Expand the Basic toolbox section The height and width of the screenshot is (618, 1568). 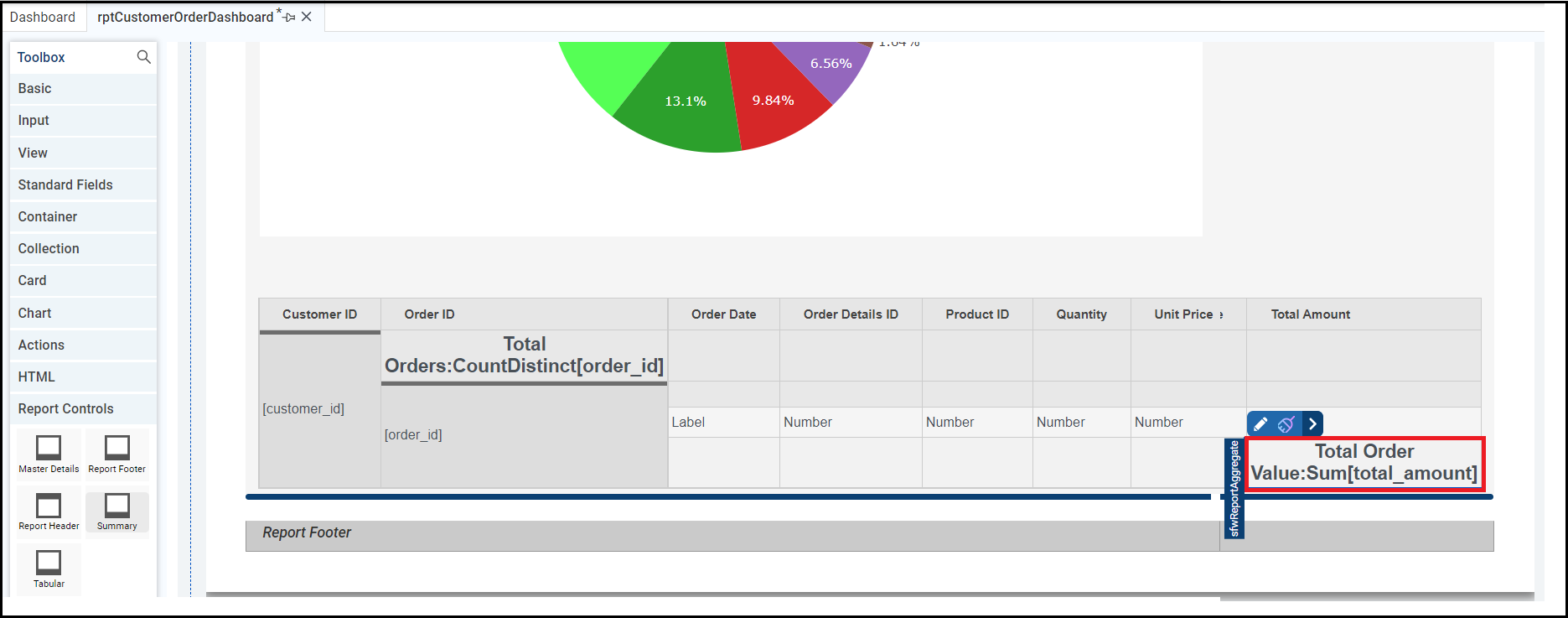[83, 89]
